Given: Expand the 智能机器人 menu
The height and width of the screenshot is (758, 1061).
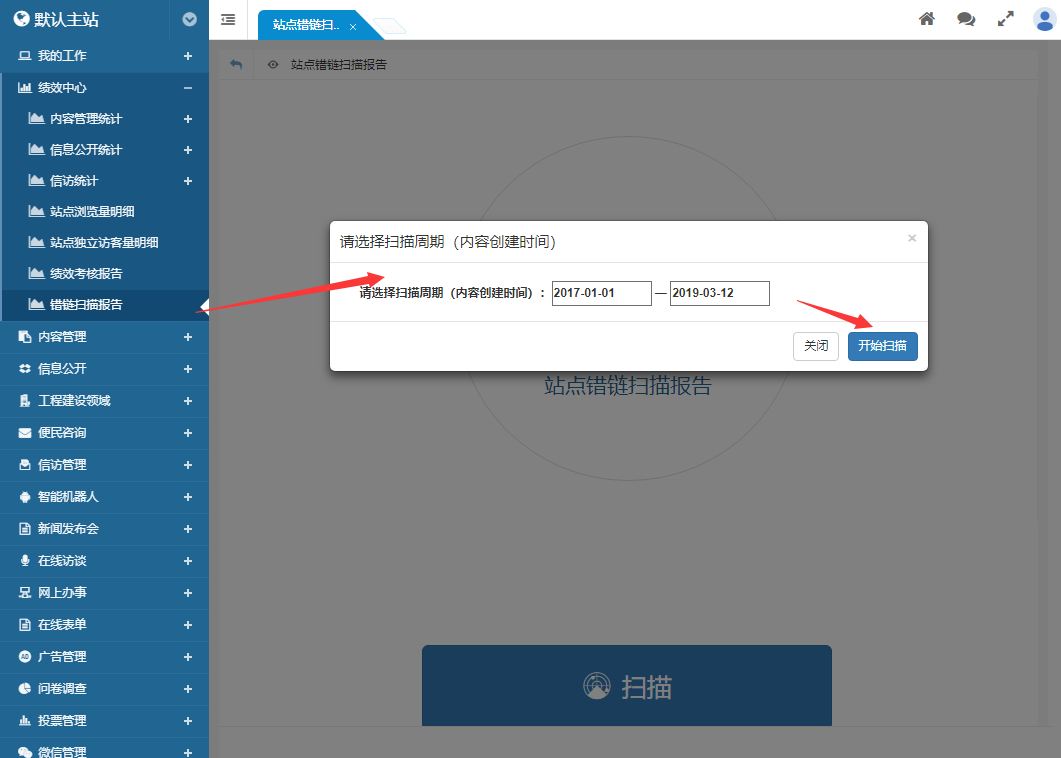Looking at the screenshot, I should coord(187,497).
